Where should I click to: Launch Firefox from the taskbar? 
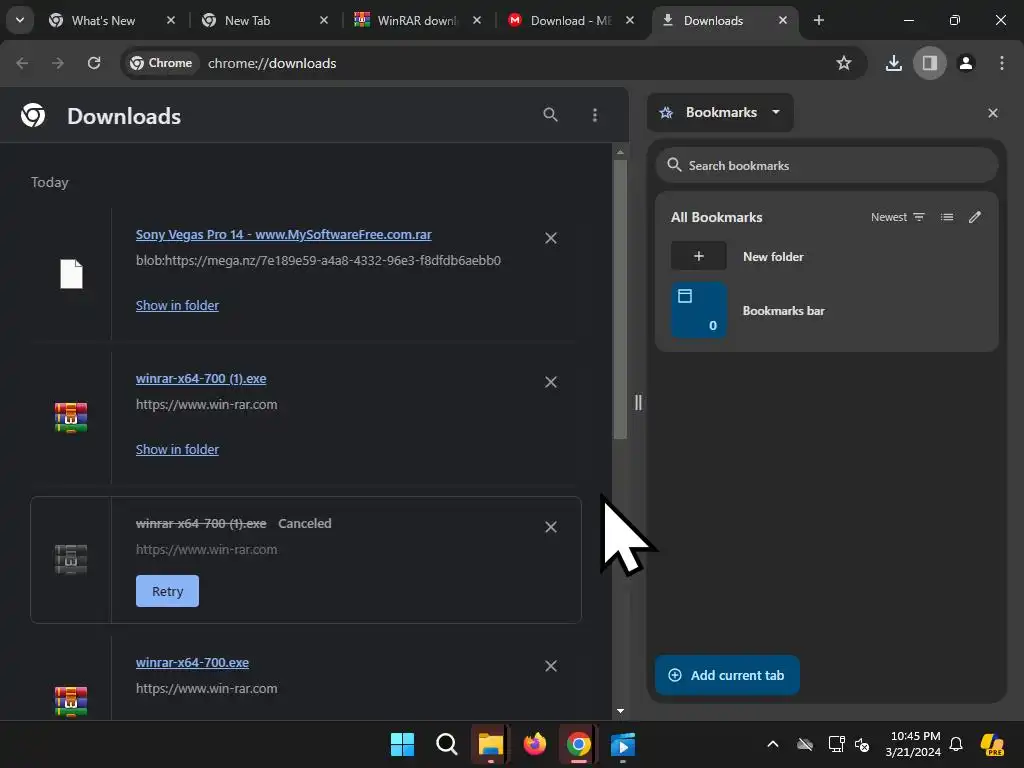535,744
